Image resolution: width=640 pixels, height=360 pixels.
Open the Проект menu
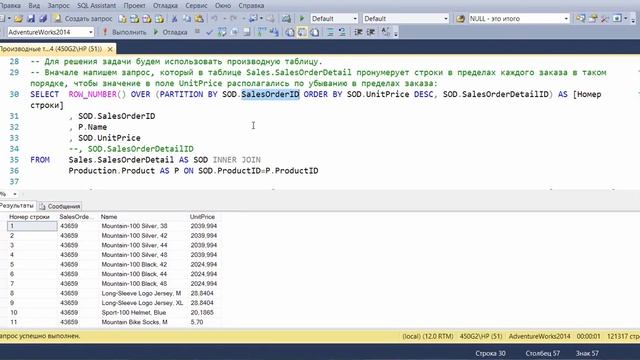(x=135, y=6)
